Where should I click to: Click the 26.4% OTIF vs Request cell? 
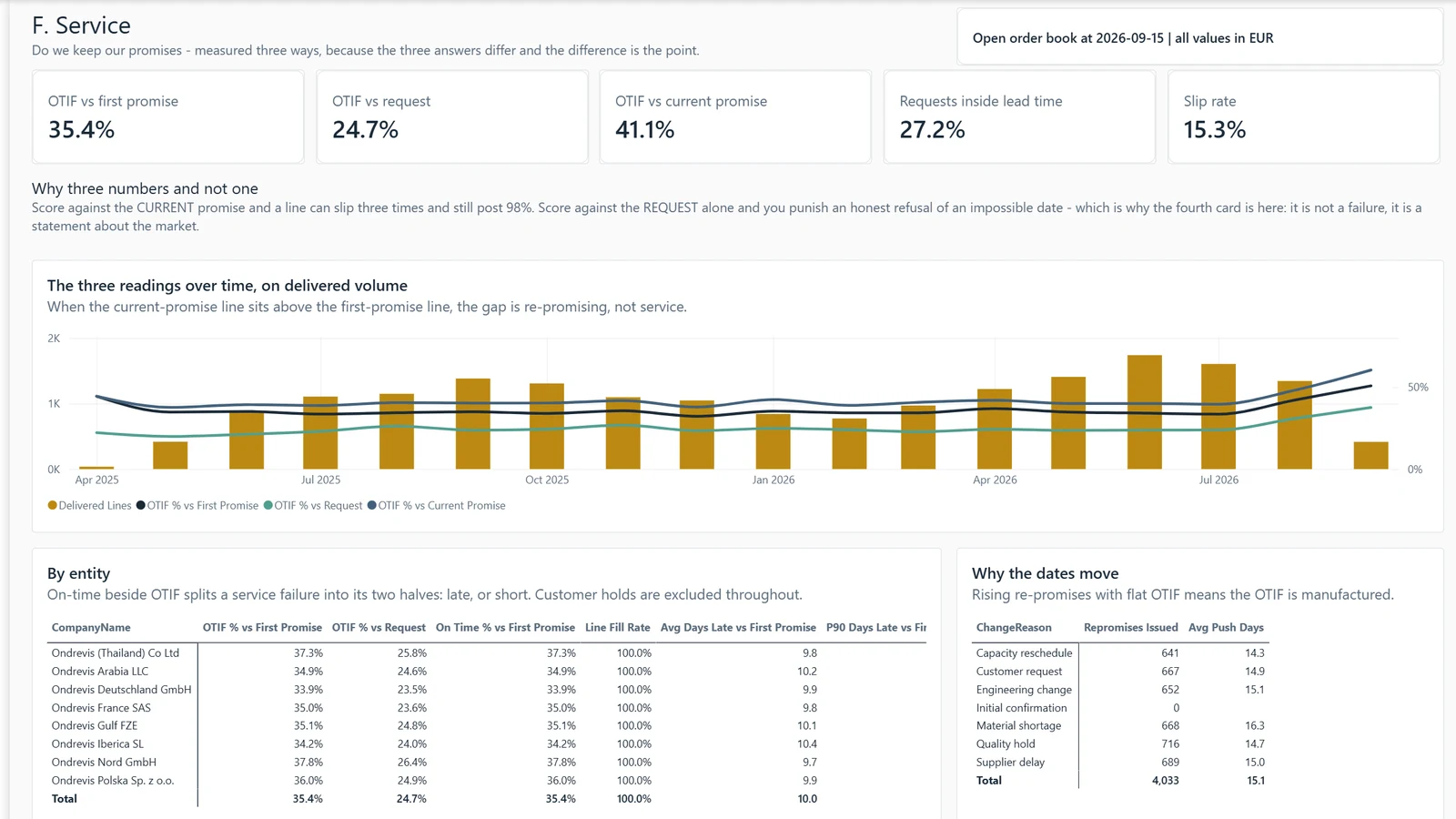click(411, 763)
